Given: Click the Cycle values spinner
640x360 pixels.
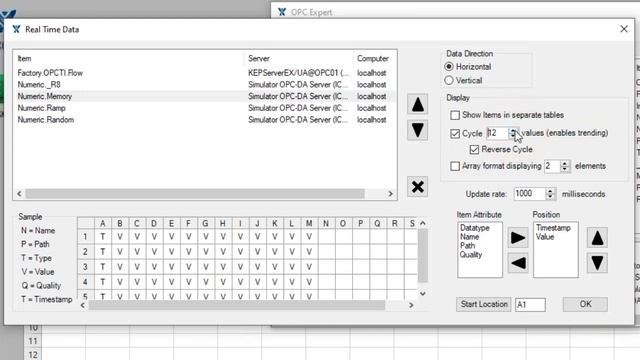Looking at the screenshot, I should [513, 133].
